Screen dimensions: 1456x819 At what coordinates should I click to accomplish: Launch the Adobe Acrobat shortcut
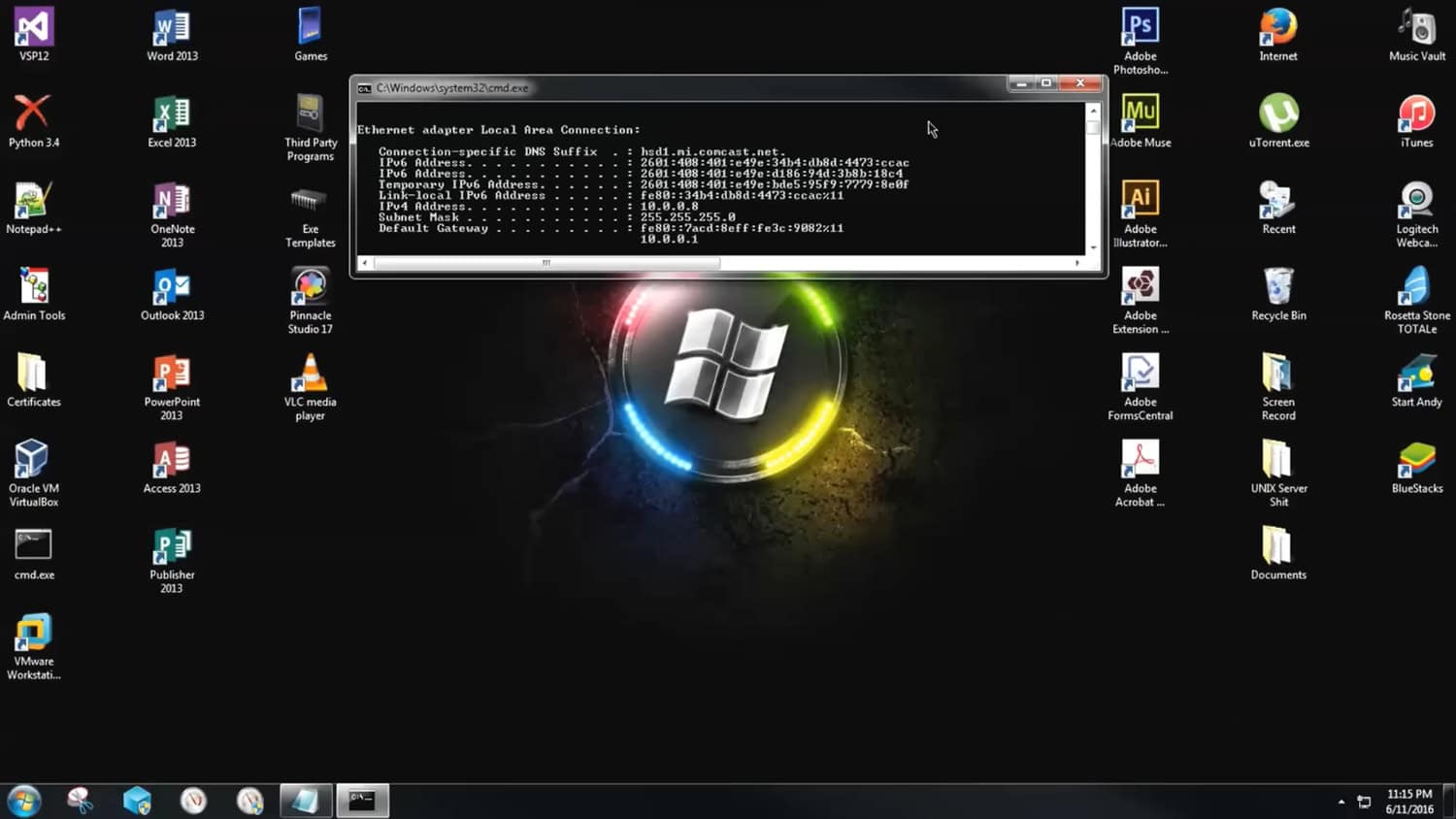1141,474
